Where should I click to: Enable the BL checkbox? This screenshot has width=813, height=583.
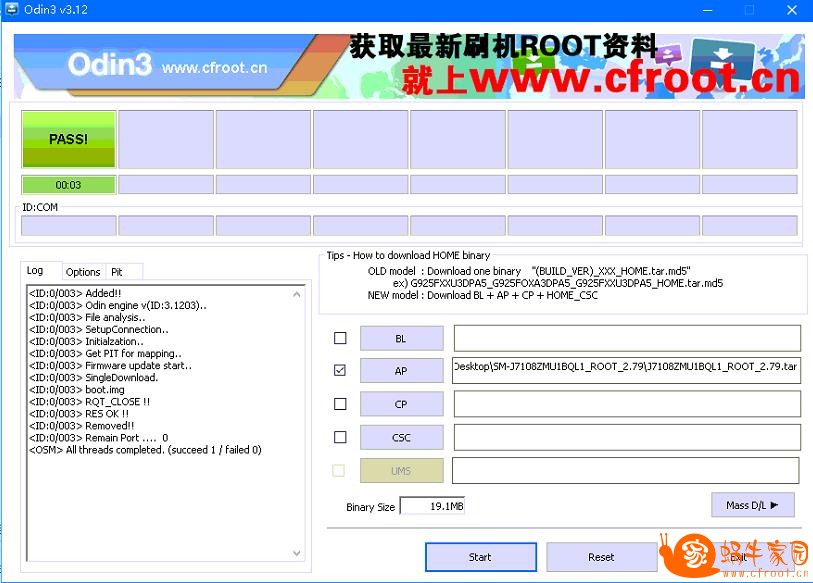(340, 338)
